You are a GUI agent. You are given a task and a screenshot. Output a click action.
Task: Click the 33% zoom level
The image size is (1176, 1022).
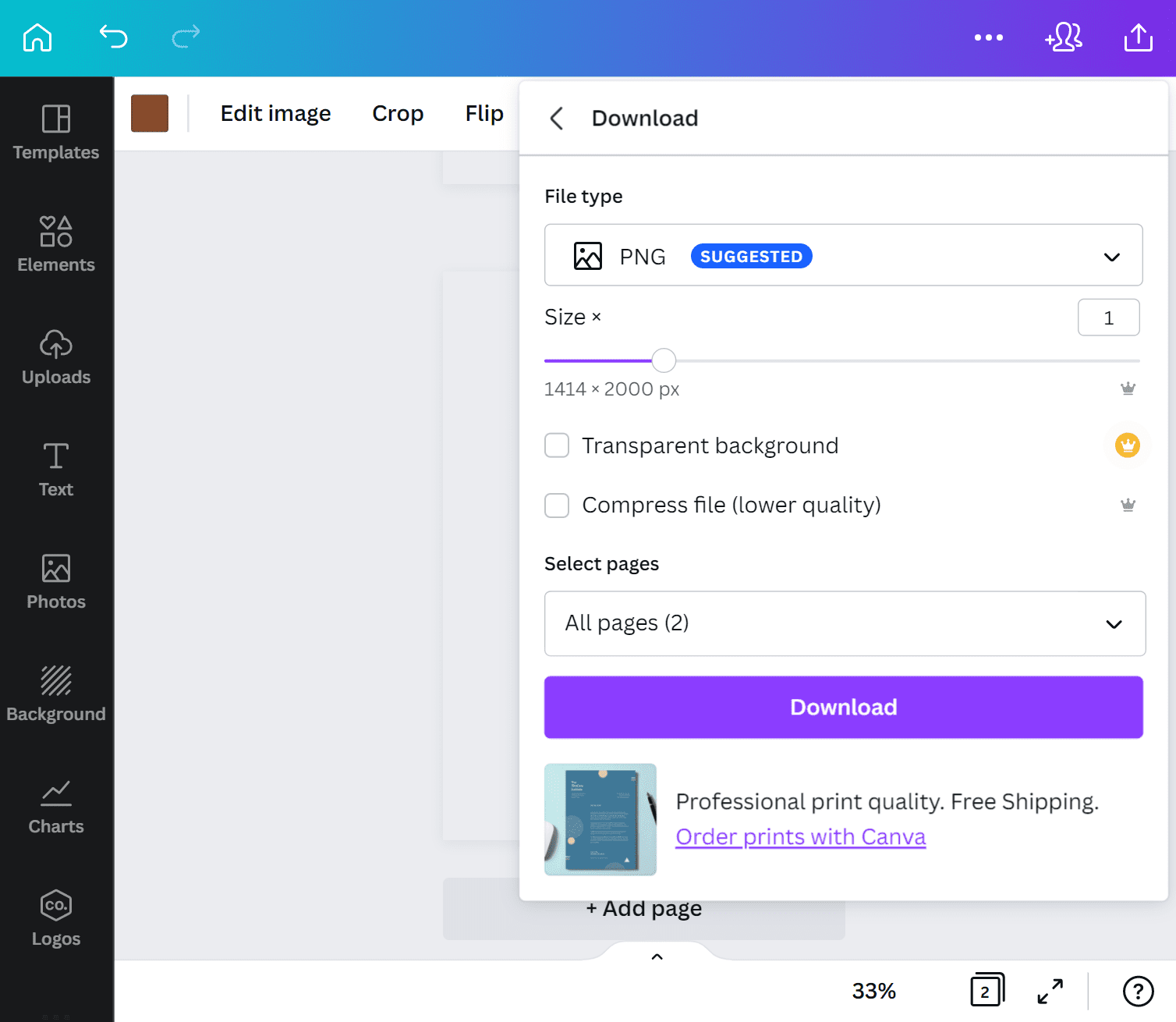tap(874, 991)
